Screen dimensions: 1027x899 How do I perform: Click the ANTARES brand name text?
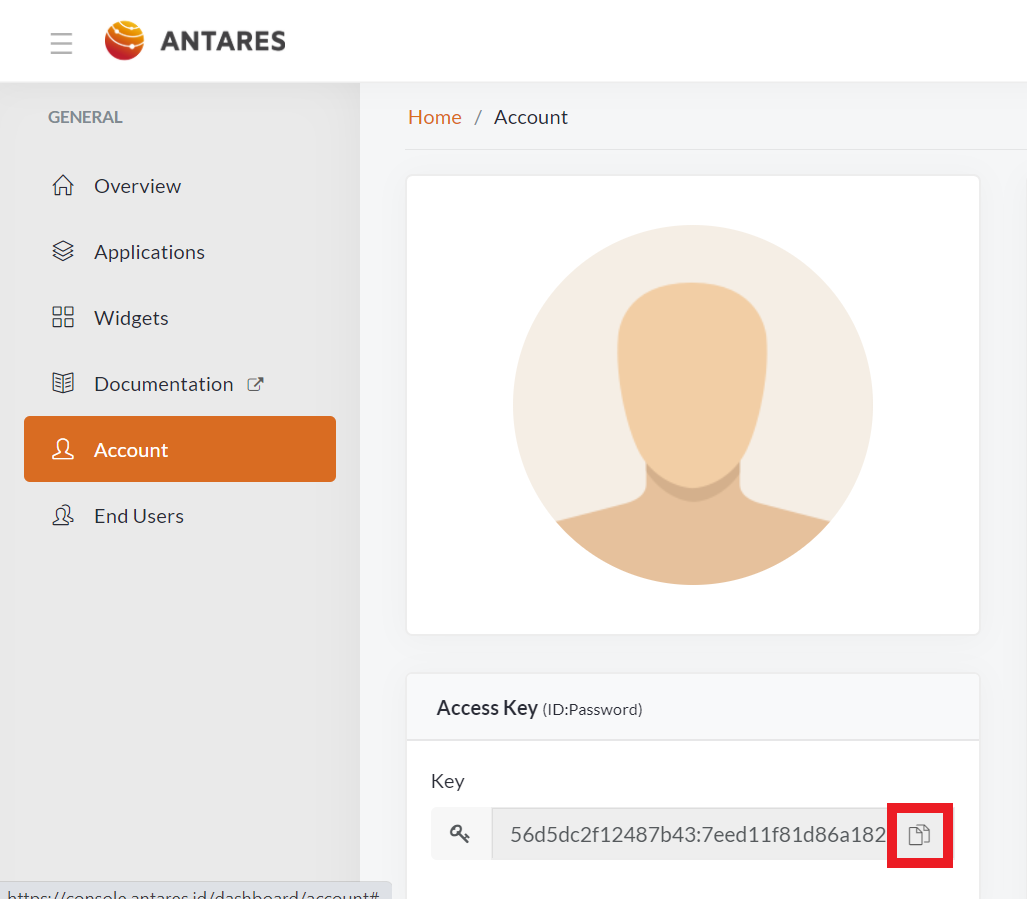223,42
